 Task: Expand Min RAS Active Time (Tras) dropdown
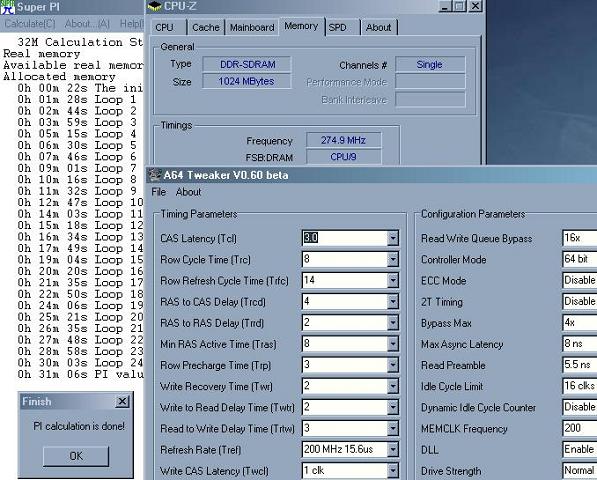coord(392,344)
